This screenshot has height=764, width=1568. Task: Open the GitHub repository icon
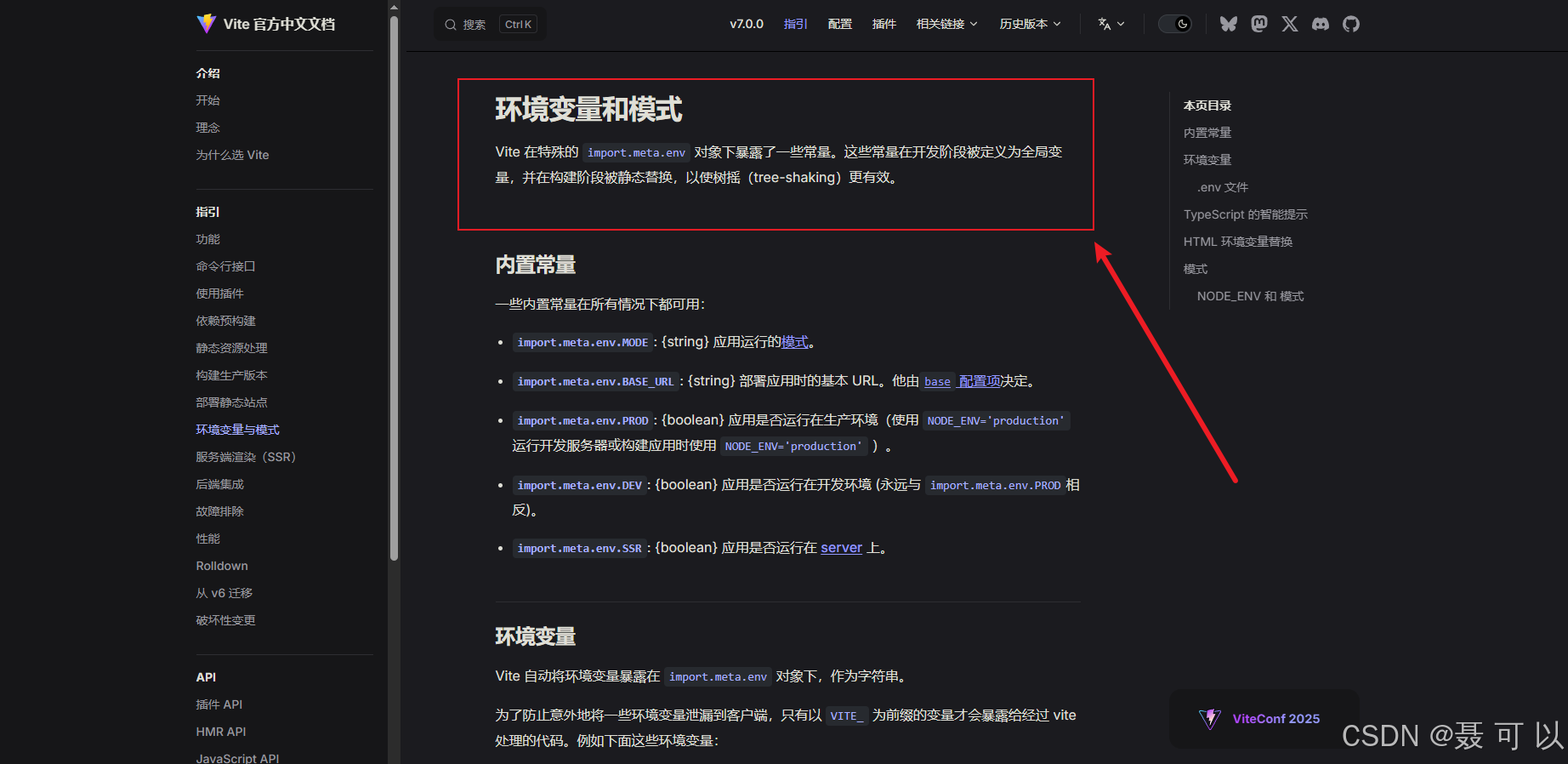[1351, 24]
